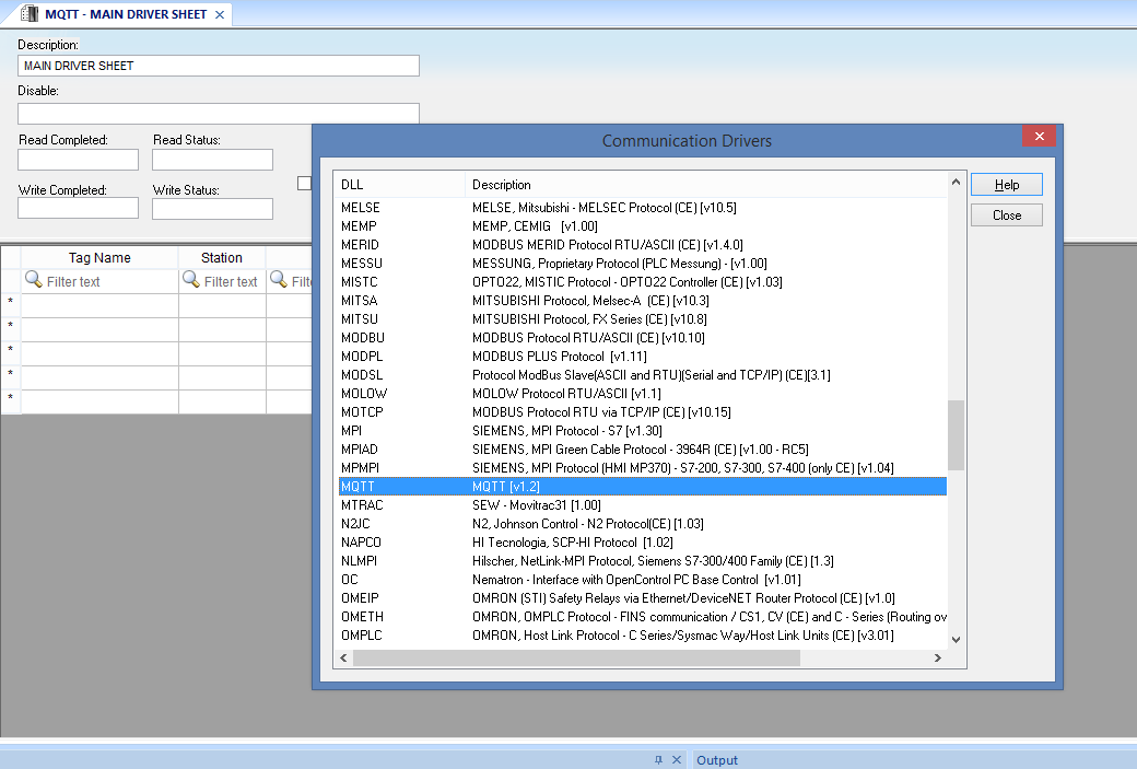Select the highlighted MQTT driver row

click(642, 487)
